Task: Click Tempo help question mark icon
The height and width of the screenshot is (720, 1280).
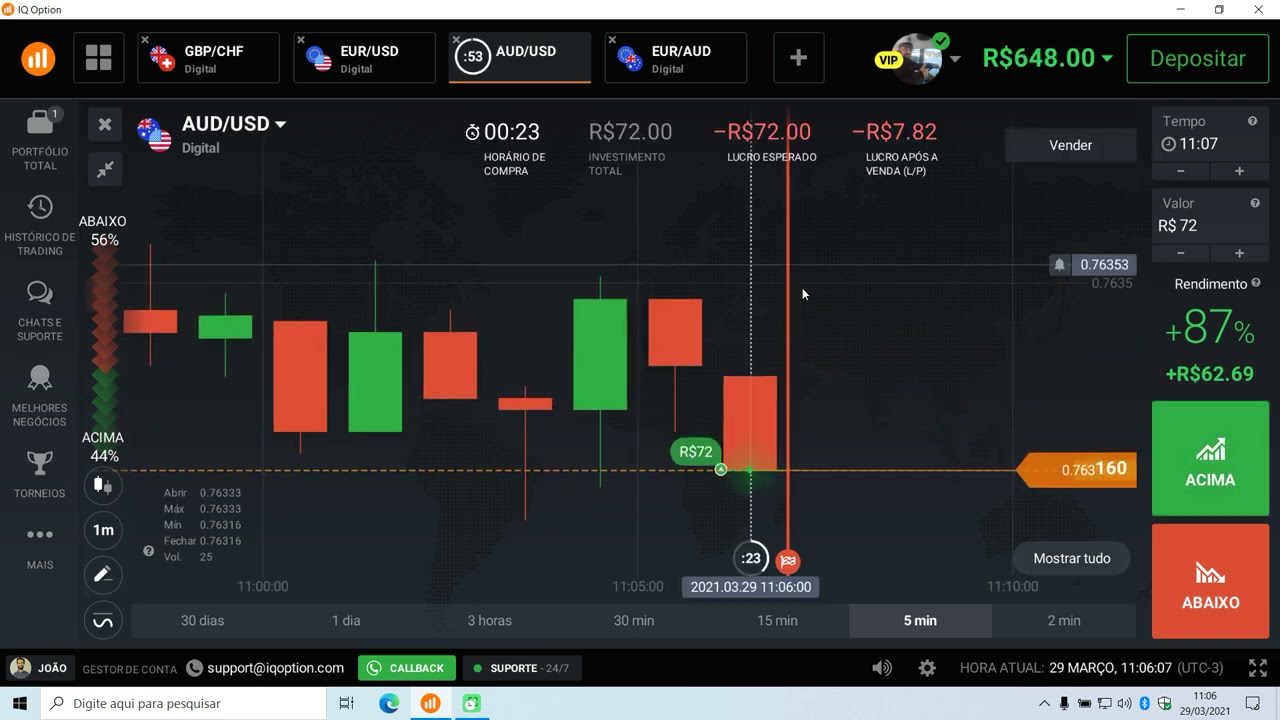Action: click(x=1252, y=121)
